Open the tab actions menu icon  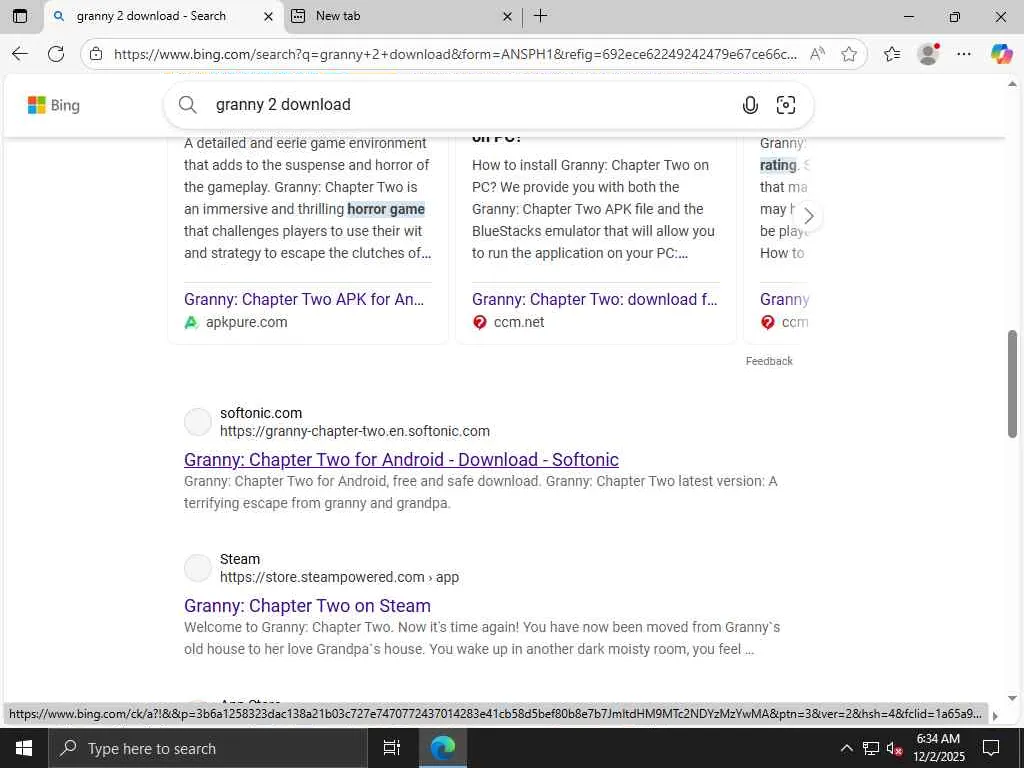(20, 16)
